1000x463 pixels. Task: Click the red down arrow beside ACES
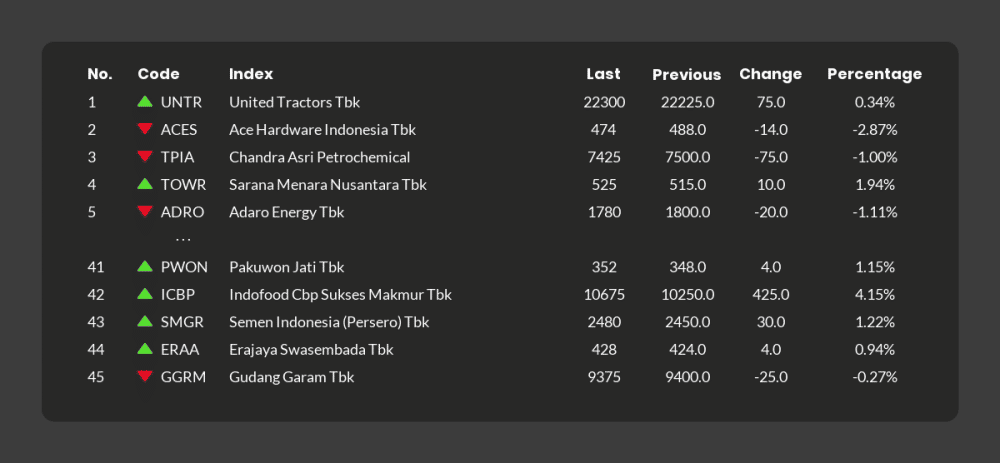coord(145,129)
